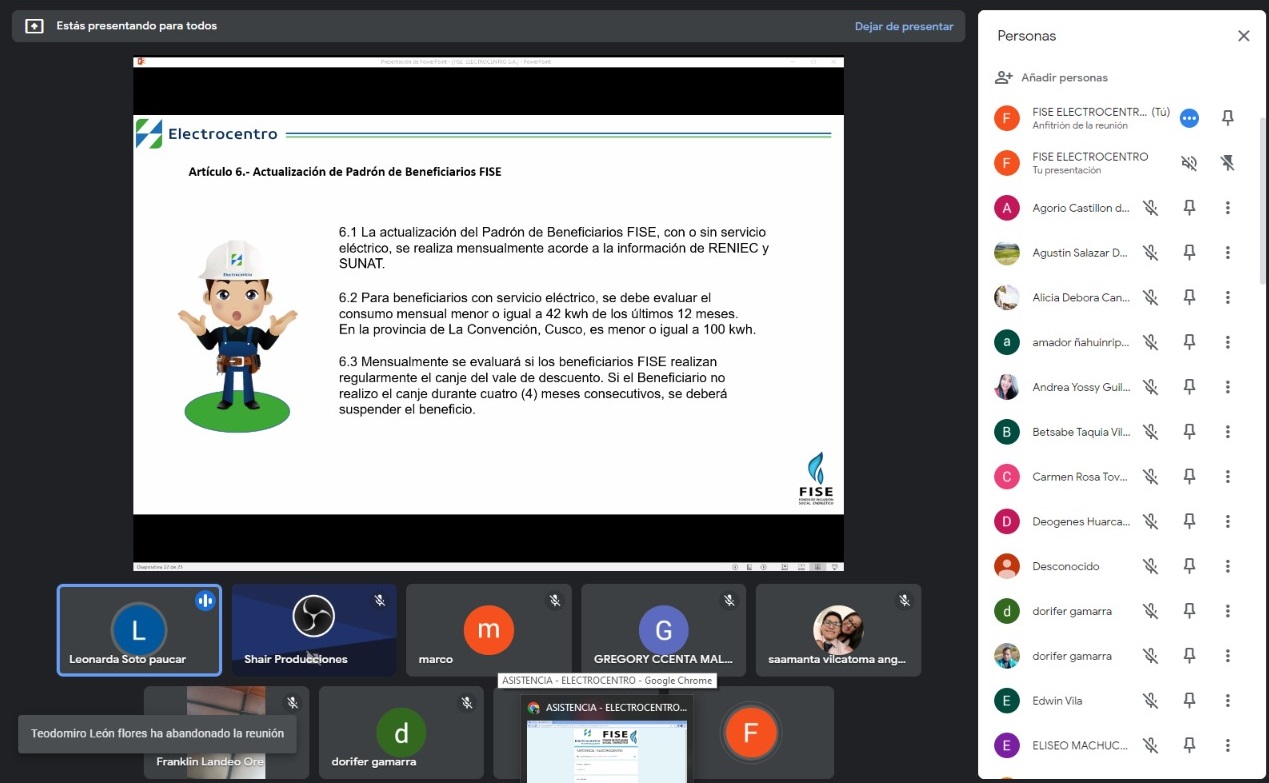The image size is (1269, 783).
Task: Select Shair Producciones video tile
Action: 314,630
